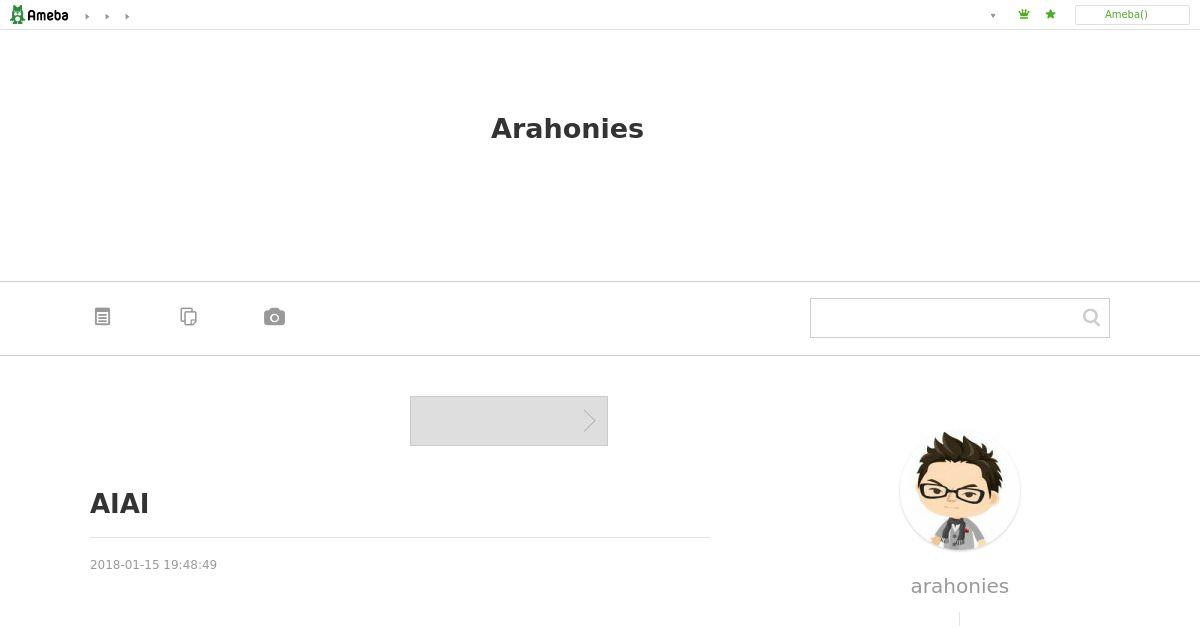Expand the small dropdown arrow beside the crown
Viewport: 1200px width, 630px height.
point(993,16)
